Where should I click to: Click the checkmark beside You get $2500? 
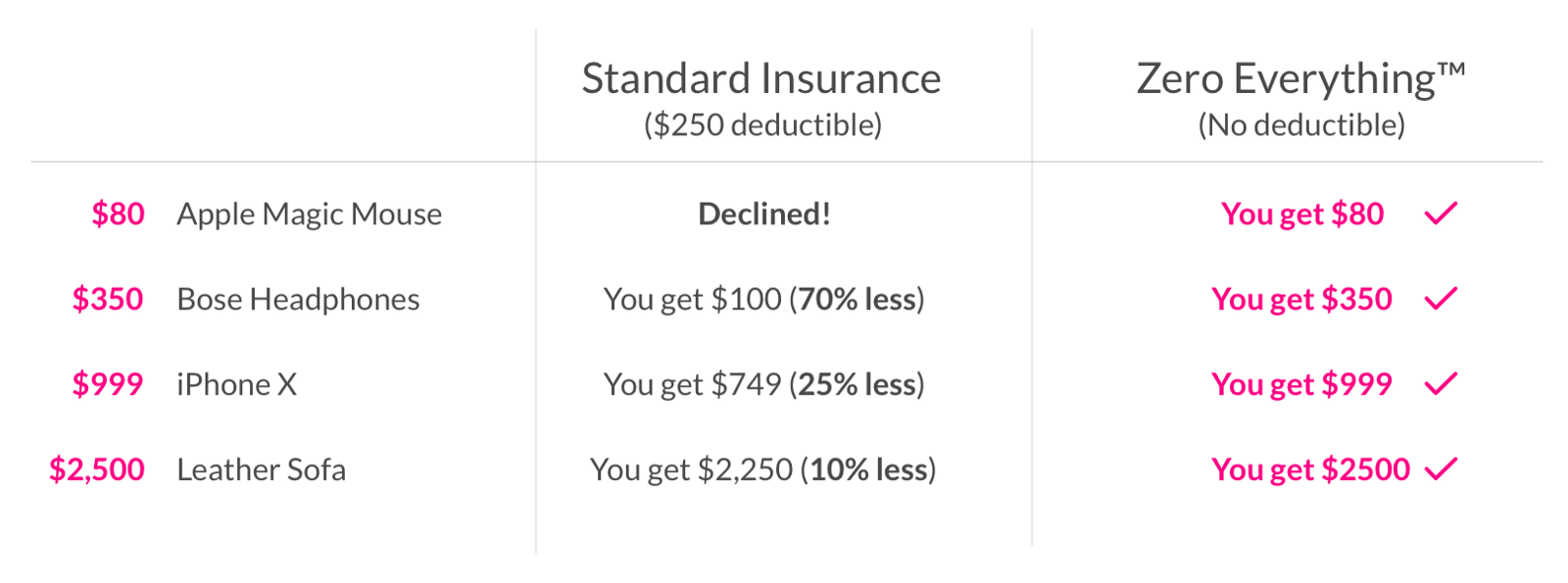tap(1441, 468)
